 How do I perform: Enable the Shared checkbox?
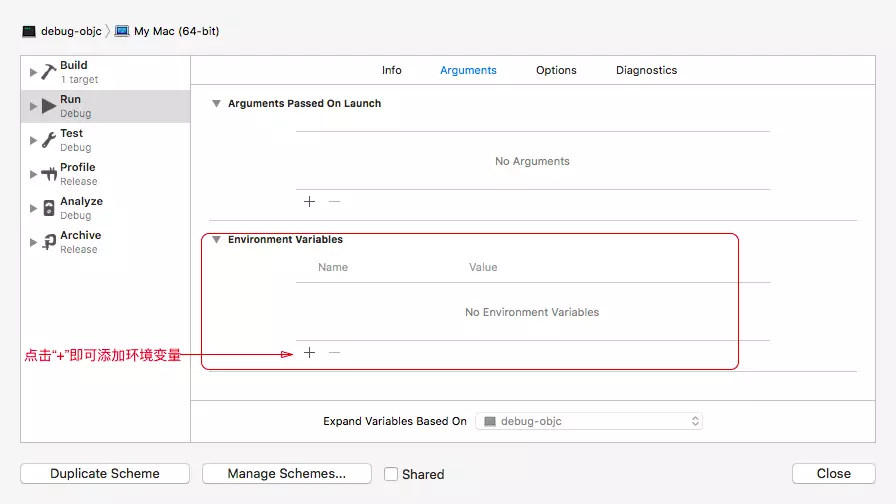pyautogui.click(x=391, y=474)
